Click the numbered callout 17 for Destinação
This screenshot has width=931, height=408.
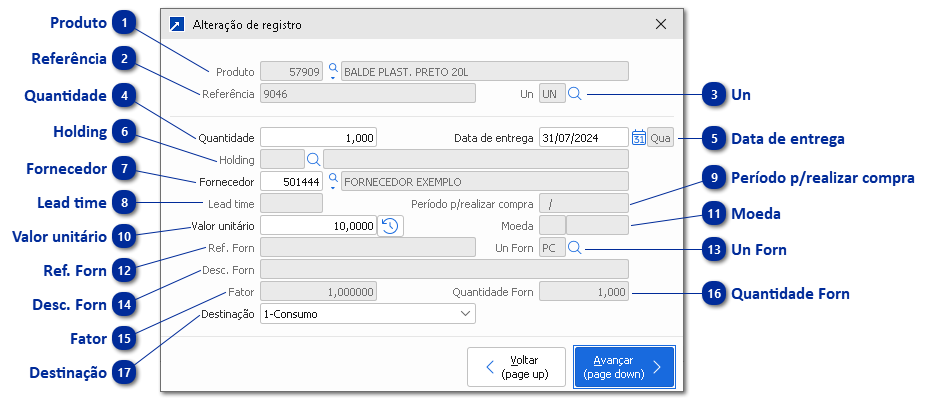122,372
